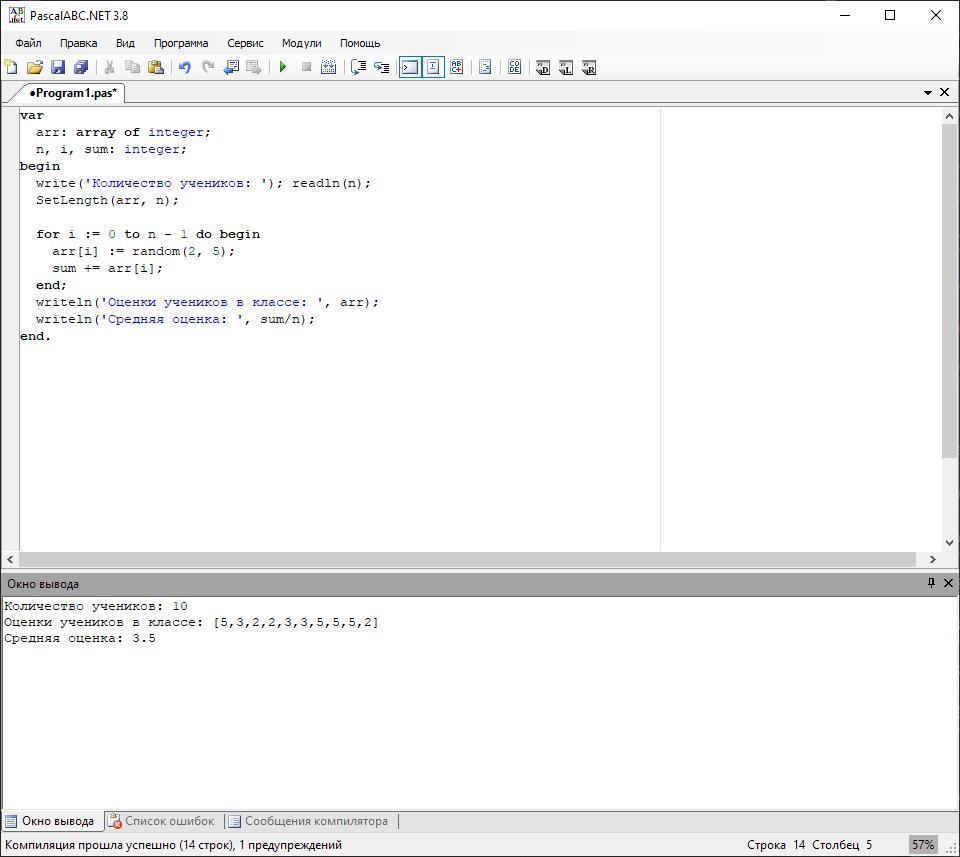Toggle the output window toolbar button
Screen dimensions: 960x857
(410, 67)
